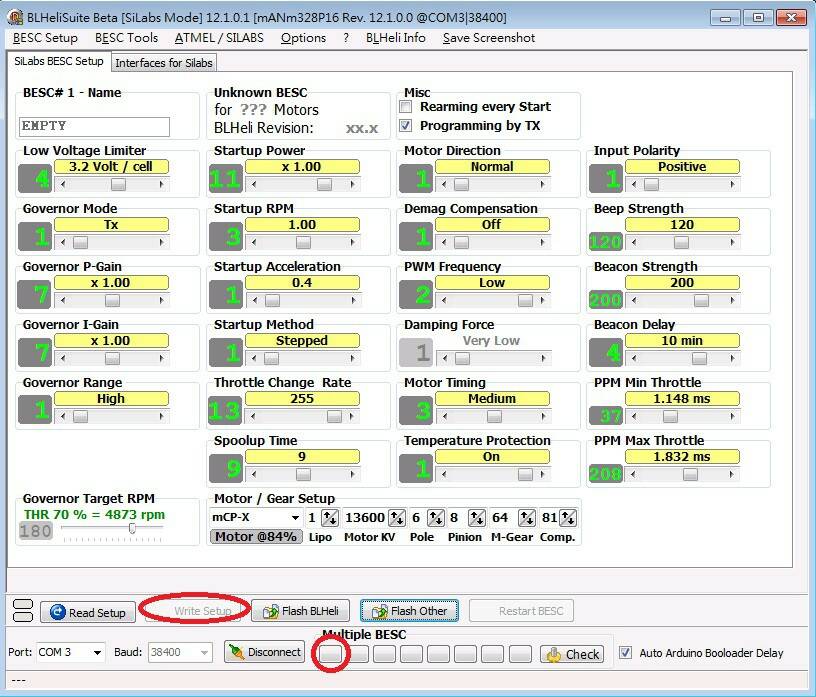Screen dimensions: 816x697
Task: Increase PPM Max Throttle with right arrow
Action: pyautogui.click(x=733, y=474)
